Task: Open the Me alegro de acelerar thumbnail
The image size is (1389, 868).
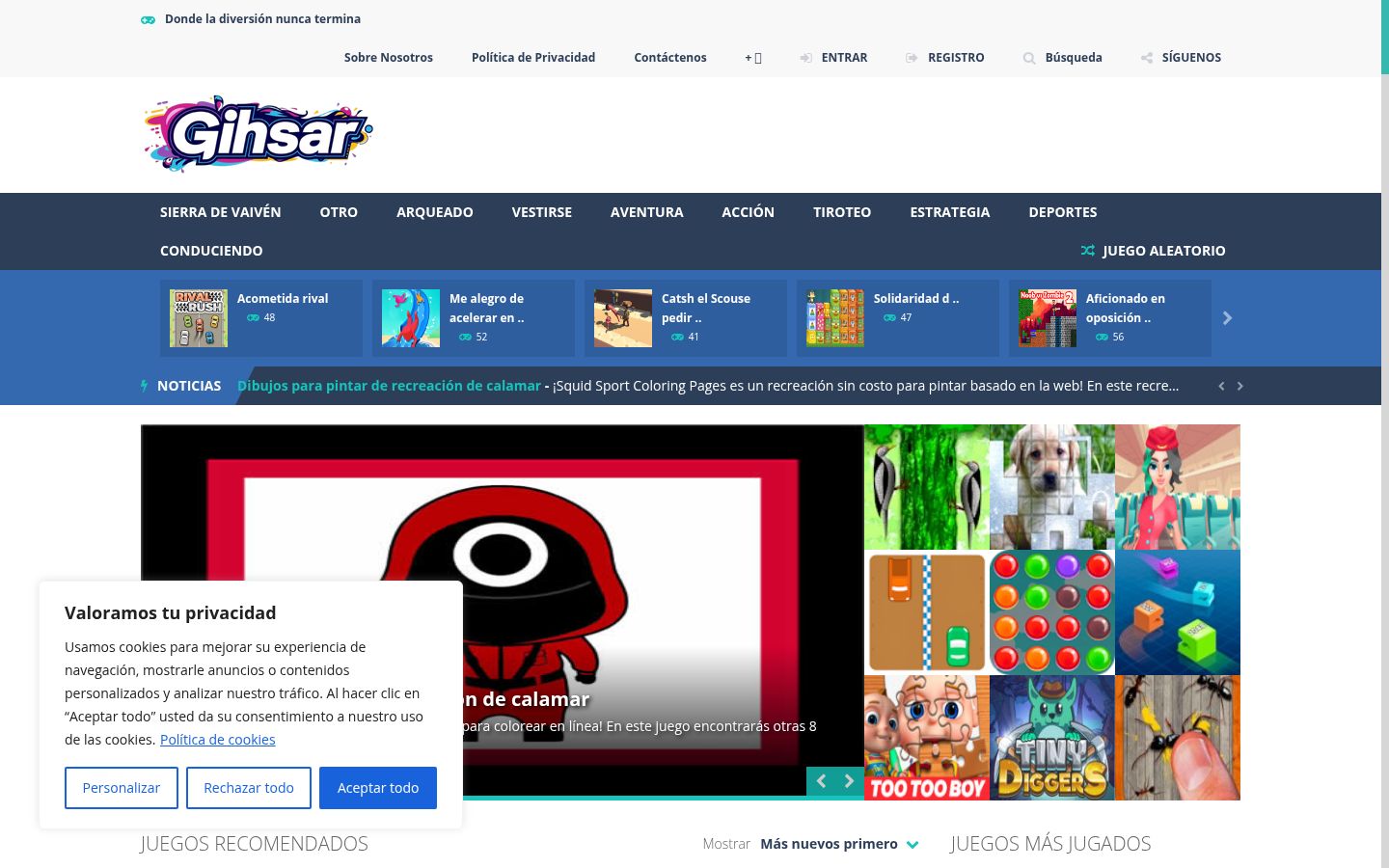Action: (x=411, y=318)
